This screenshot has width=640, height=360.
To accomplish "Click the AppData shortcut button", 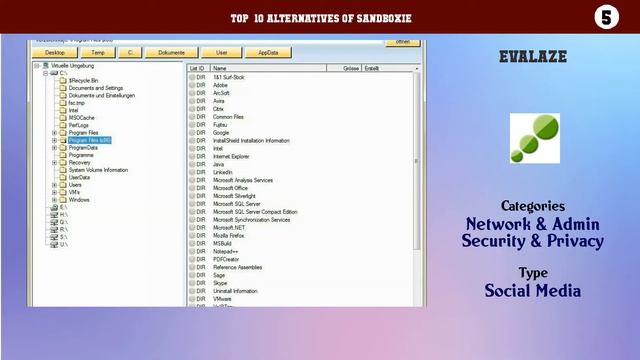I will (268, 53).
